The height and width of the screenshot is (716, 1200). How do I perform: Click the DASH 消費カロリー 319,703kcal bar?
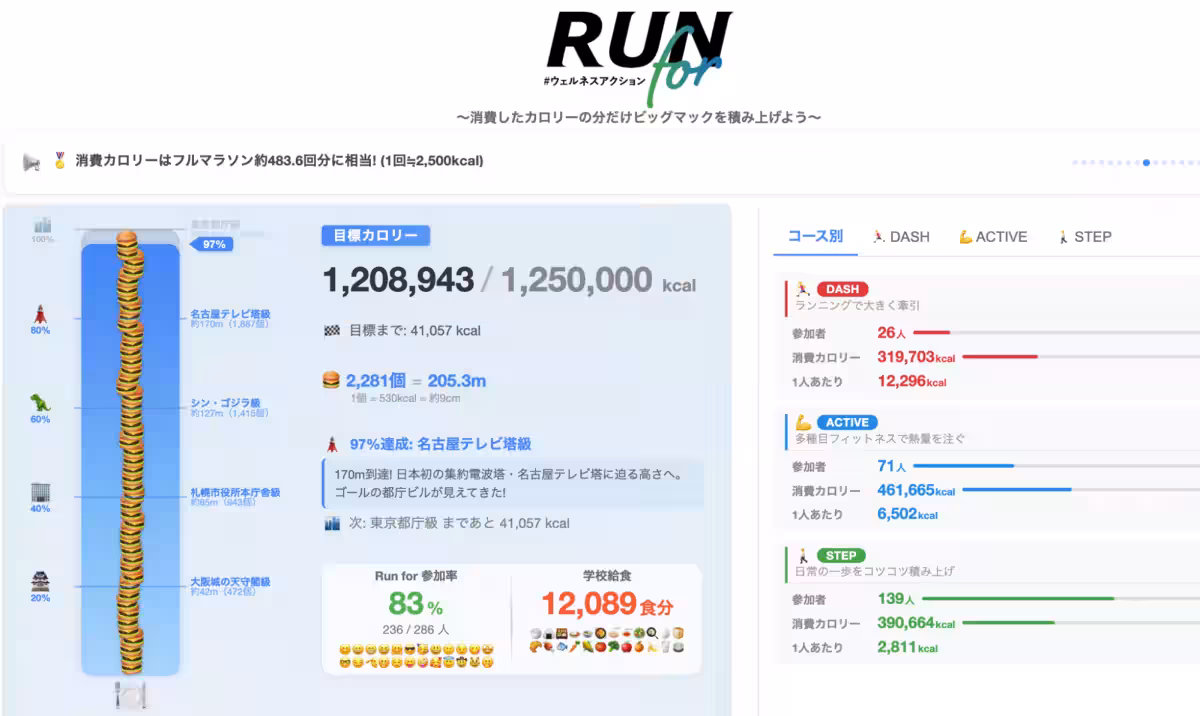1083,357
